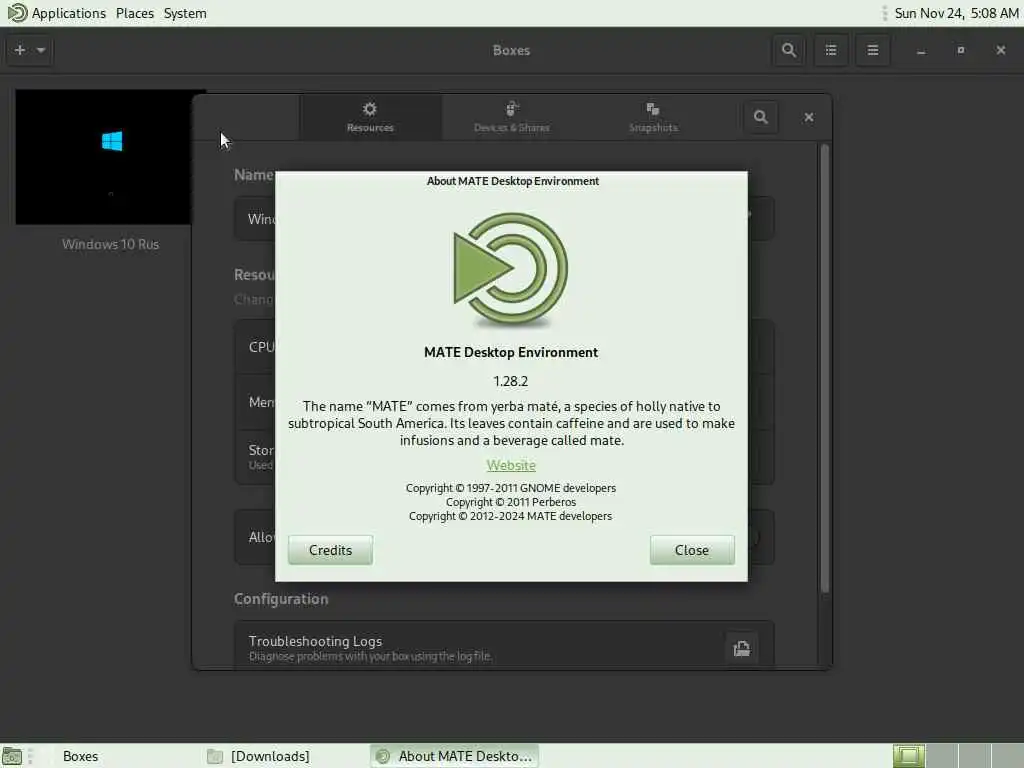Click the MATE logo in About dialog
Viewport: 1024px width, 768px height.
(x=511, y=269)
